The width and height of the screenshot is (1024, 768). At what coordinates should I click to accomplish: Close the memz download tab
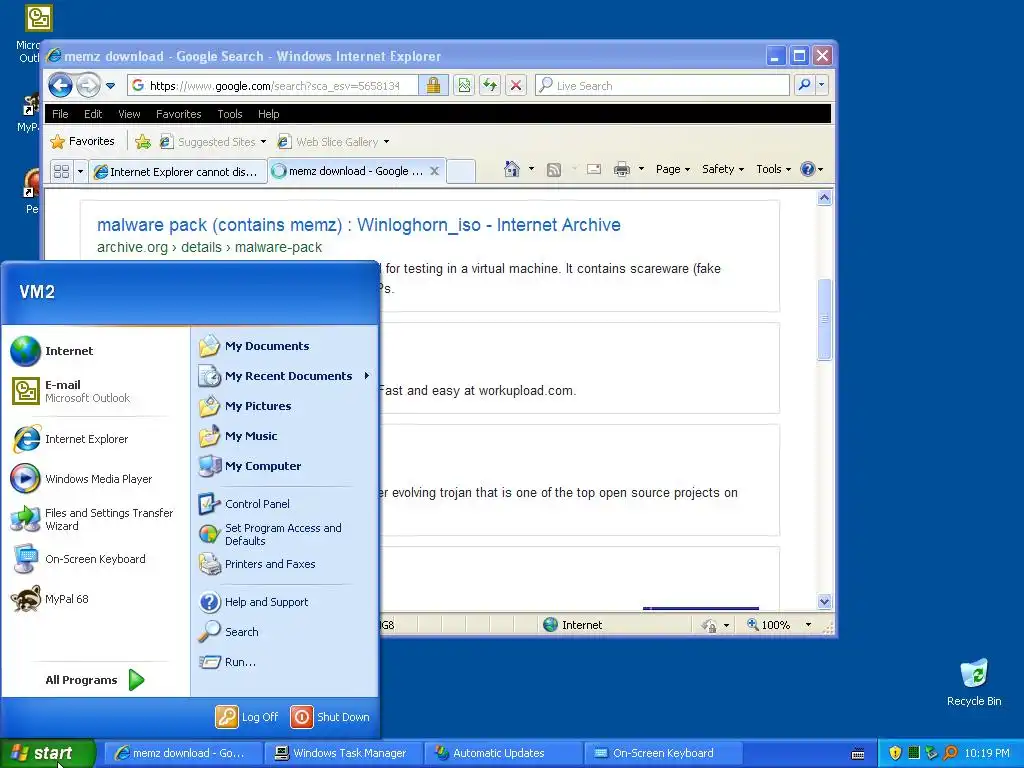(x=434, y=171)
